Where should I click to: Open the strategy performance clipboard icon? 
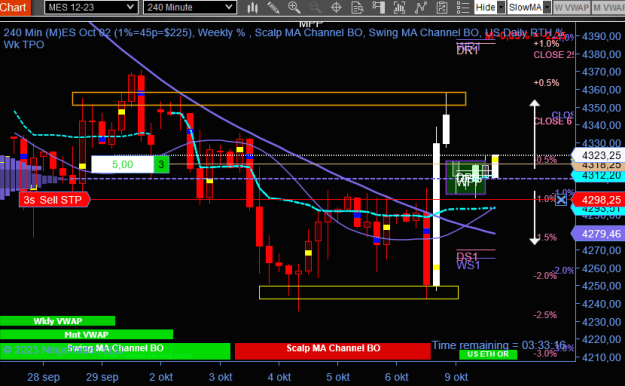(x=442, y=7)
